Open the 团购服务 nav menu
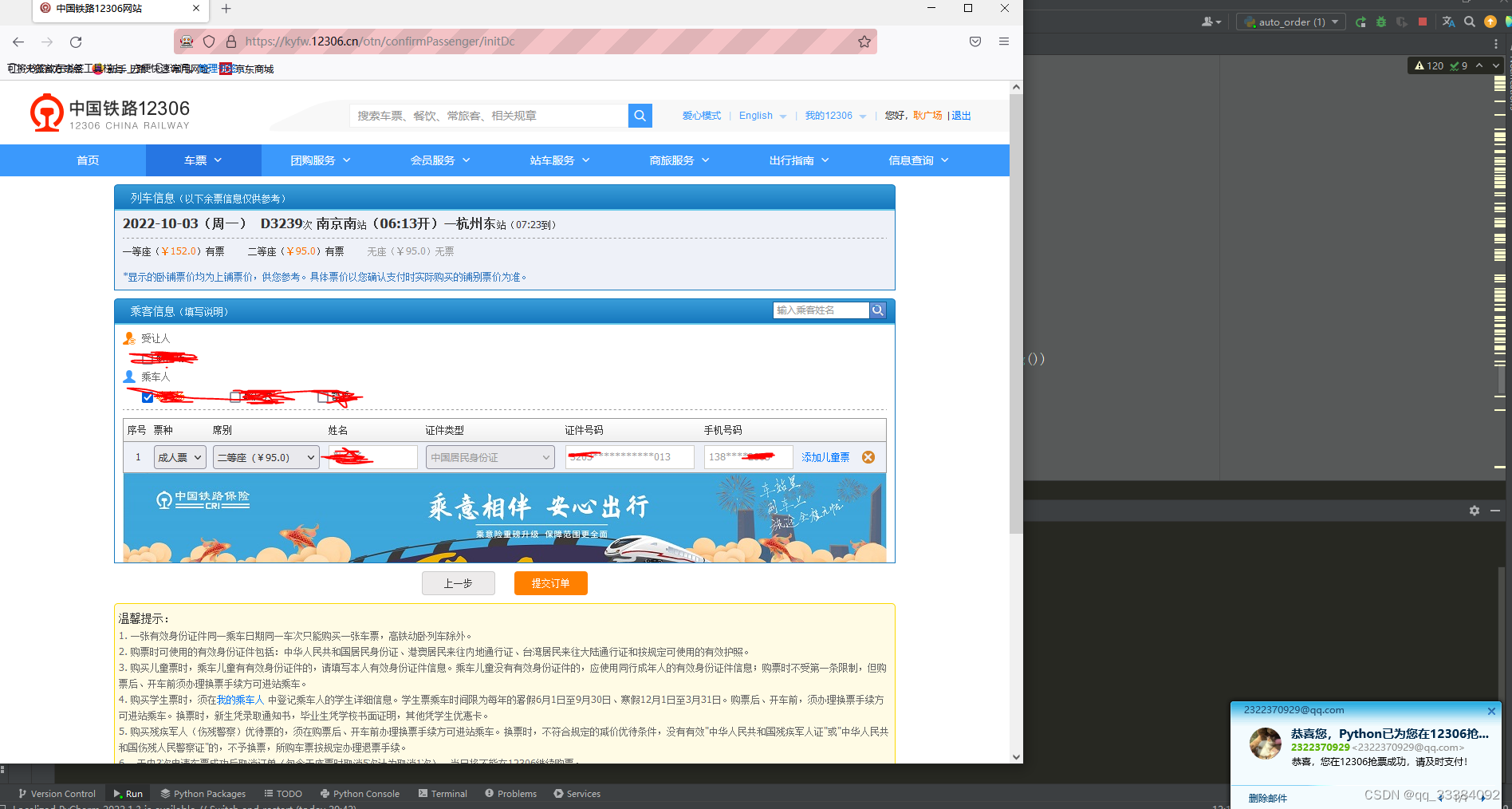 click(321, 160)
